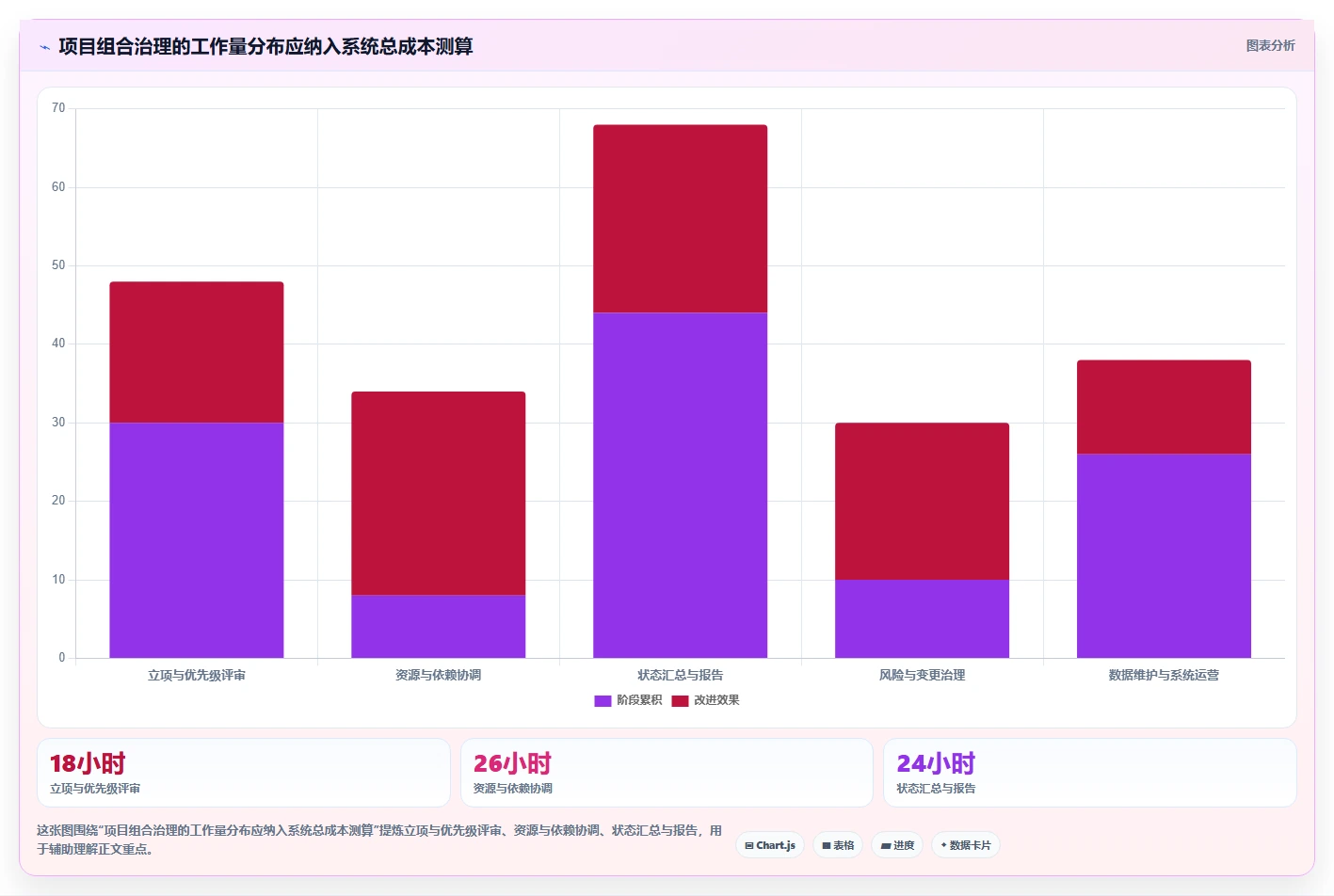Click the y-axis value 10
Screen dimensions: 1334x896
point(58,580)
